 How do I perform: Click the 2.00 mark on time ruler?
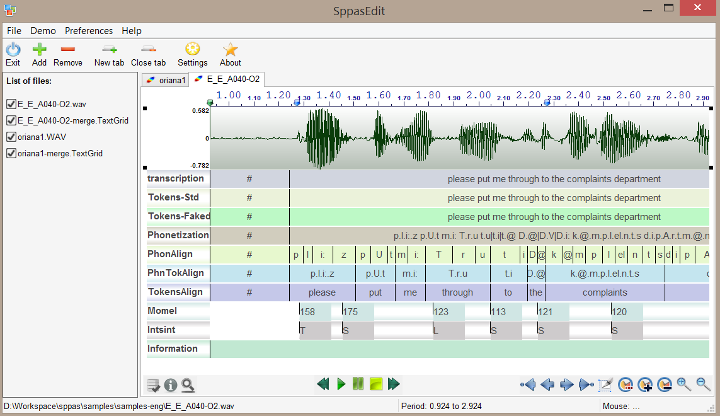[478, 96]
